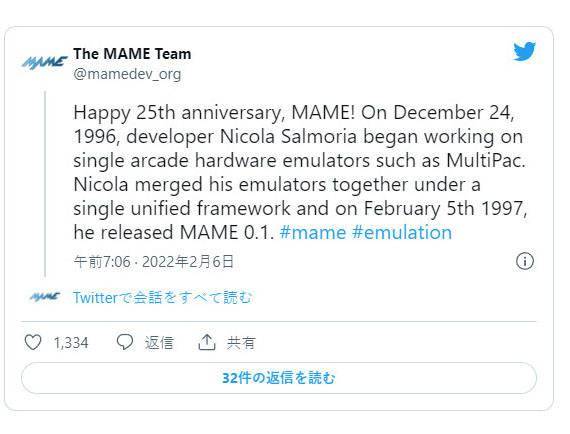
Task: Click the heart like icon
Action: point(33,342)
